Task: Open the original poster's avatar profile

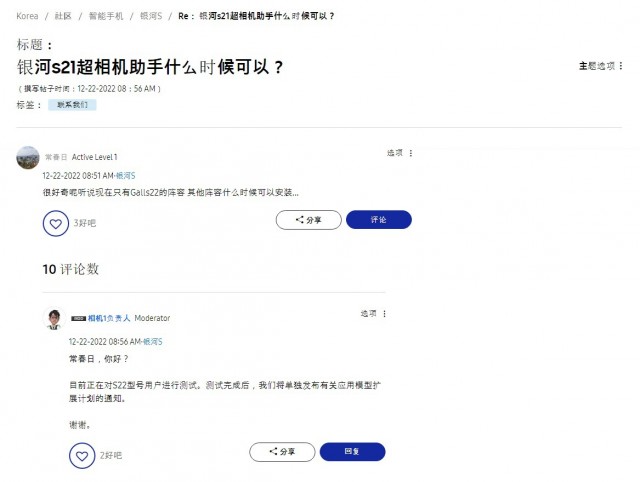Action: pyautogui.click(x=28, y=158)
